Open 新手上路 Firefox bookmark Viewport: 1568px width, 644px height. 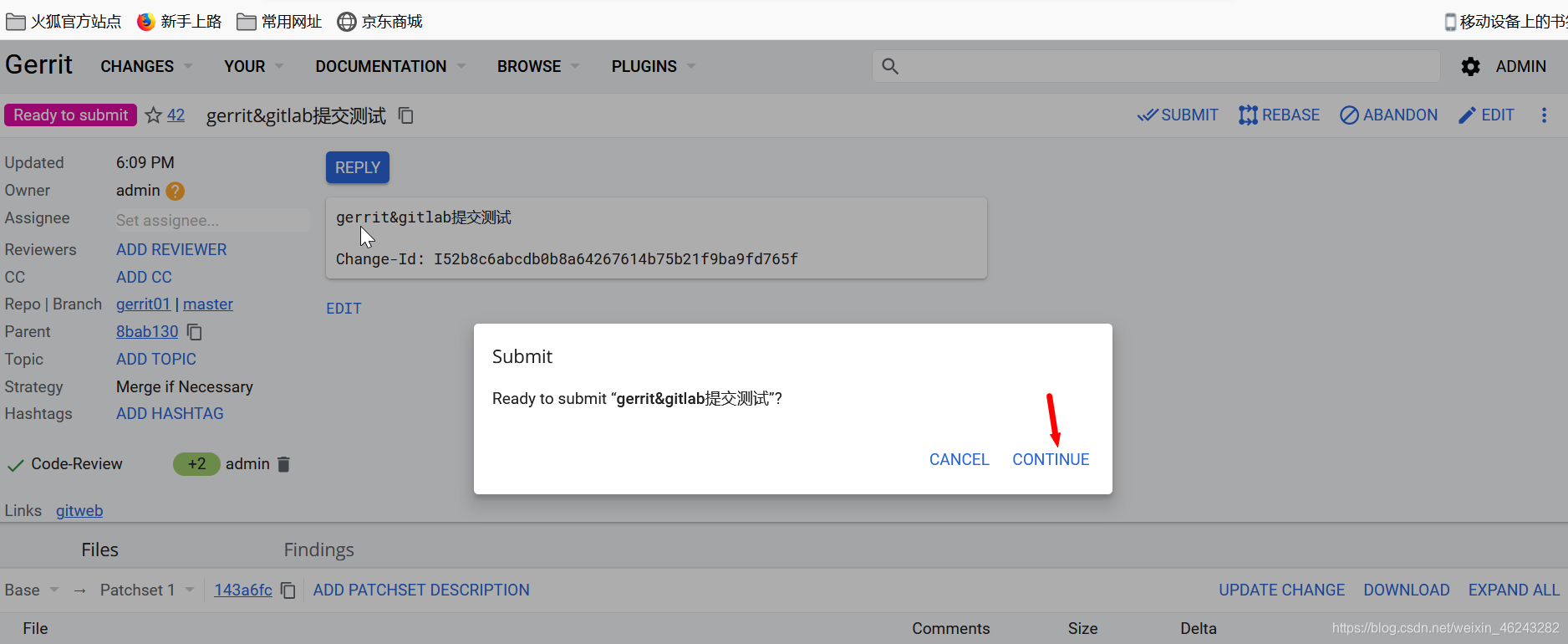(180, 21)
